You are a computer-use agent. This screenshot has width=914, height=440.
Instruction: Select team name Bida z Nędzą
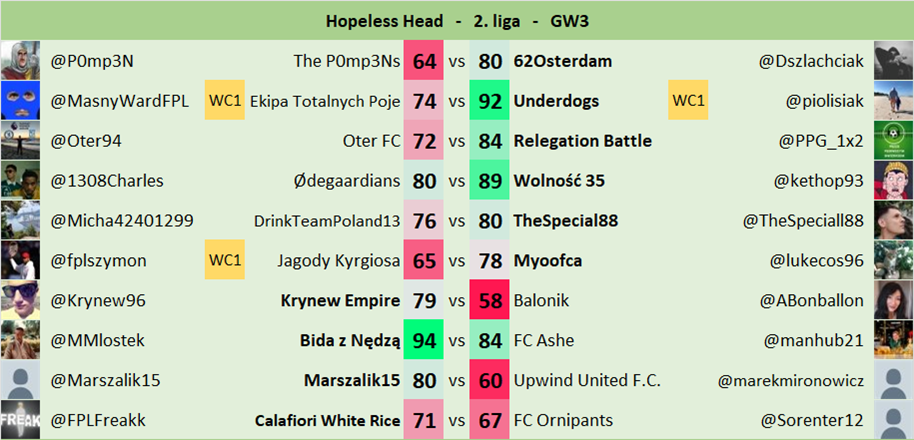[x=350, y=341]
